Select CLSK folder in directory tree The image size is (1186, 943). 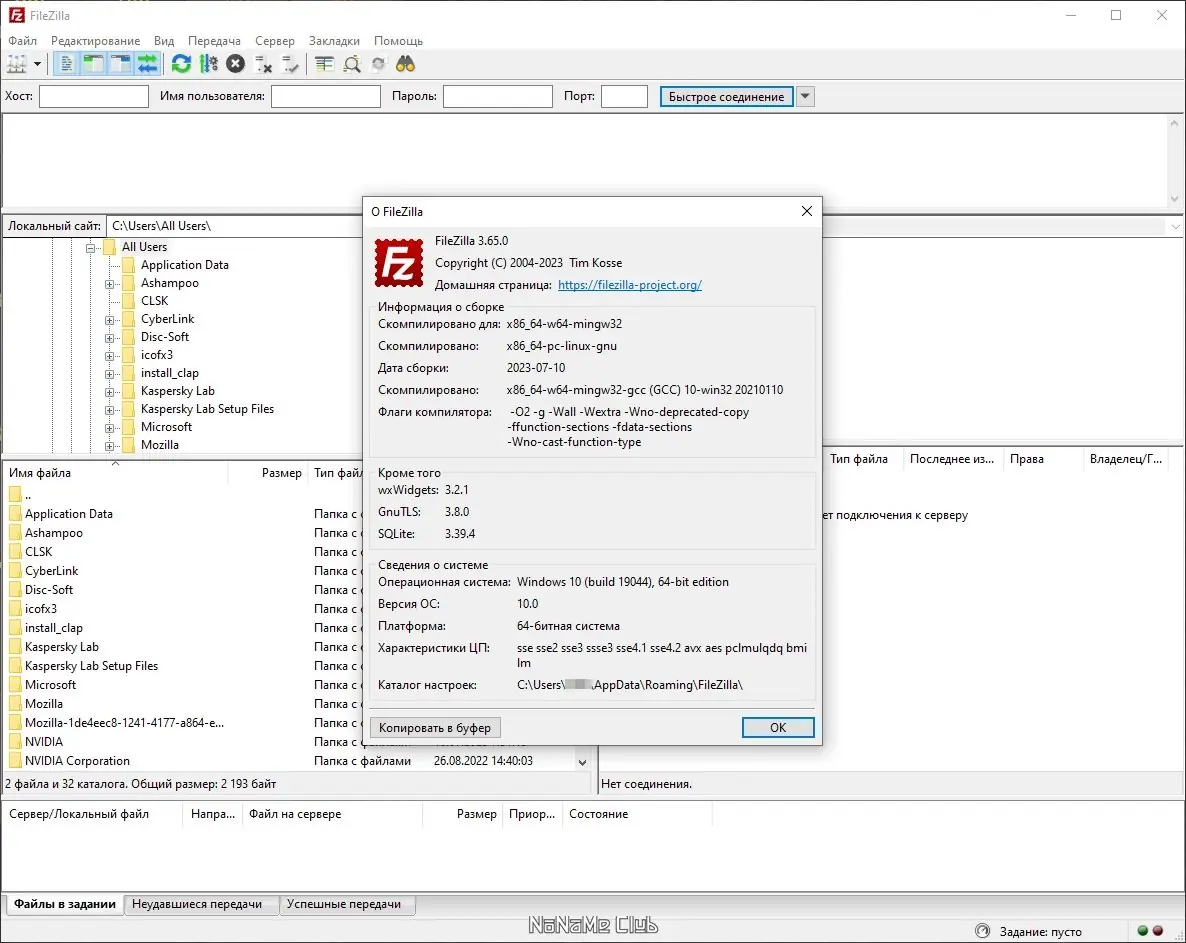click(x=154, y=301)
